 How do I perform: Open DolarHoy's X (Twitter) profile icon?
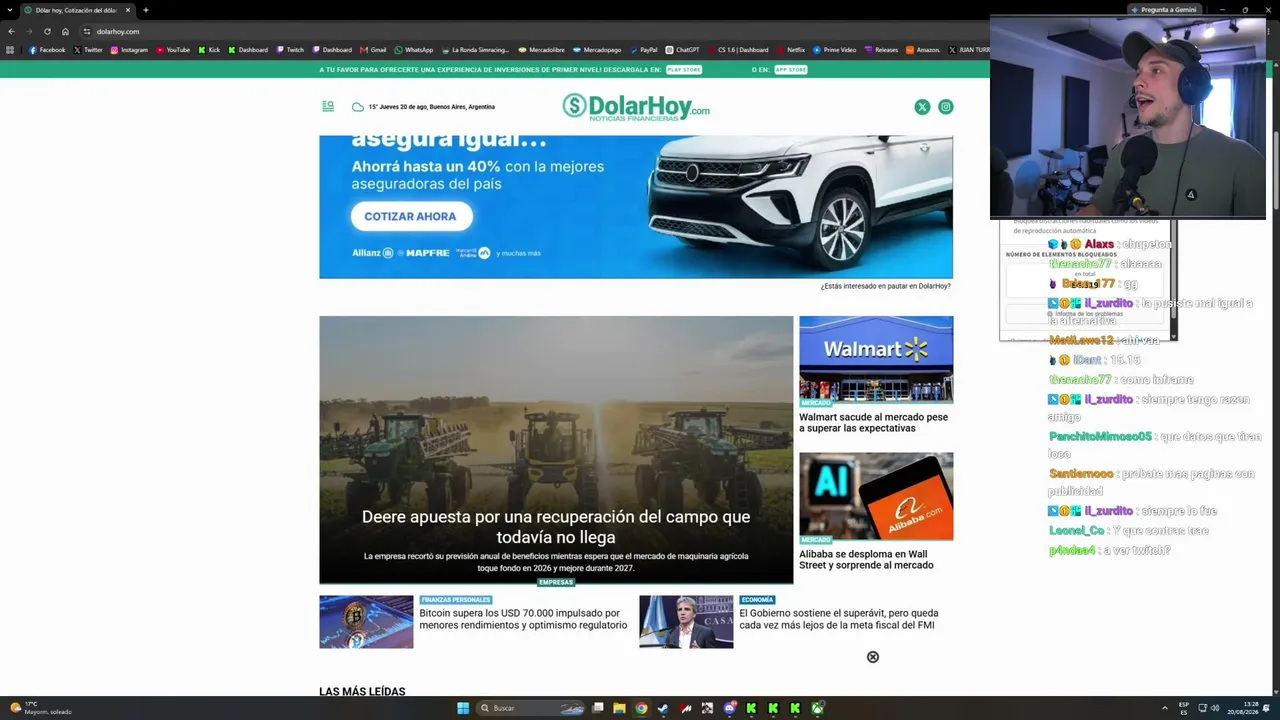(922, 107)
